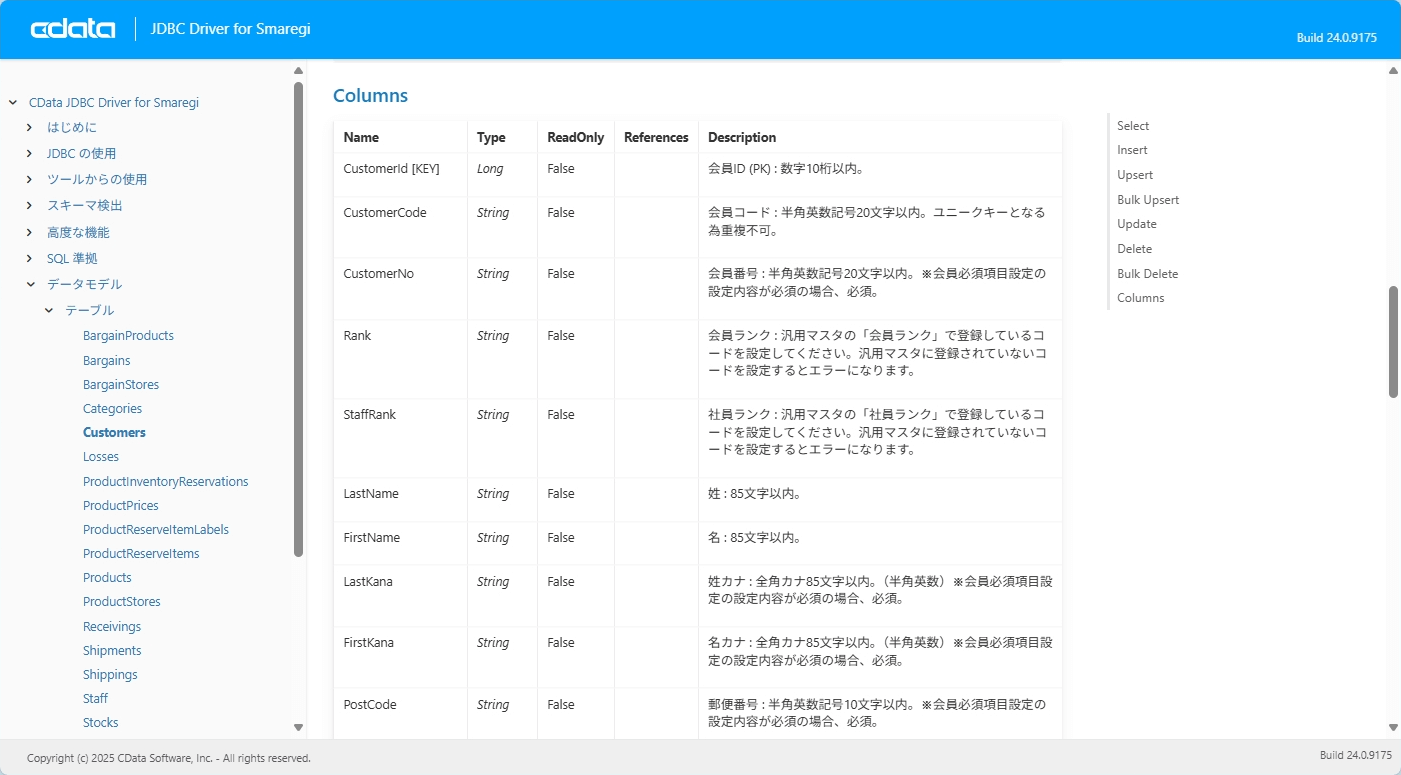Open the Receivings table page
This screenshot has height=775, width=1401.
[x=112, y=626]
